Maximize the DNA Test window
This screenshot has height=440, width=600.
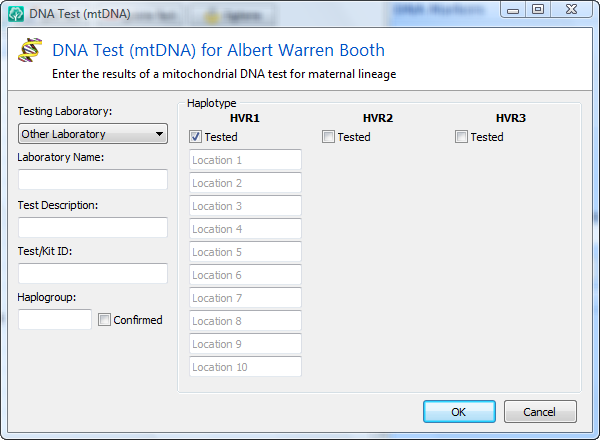538,9
